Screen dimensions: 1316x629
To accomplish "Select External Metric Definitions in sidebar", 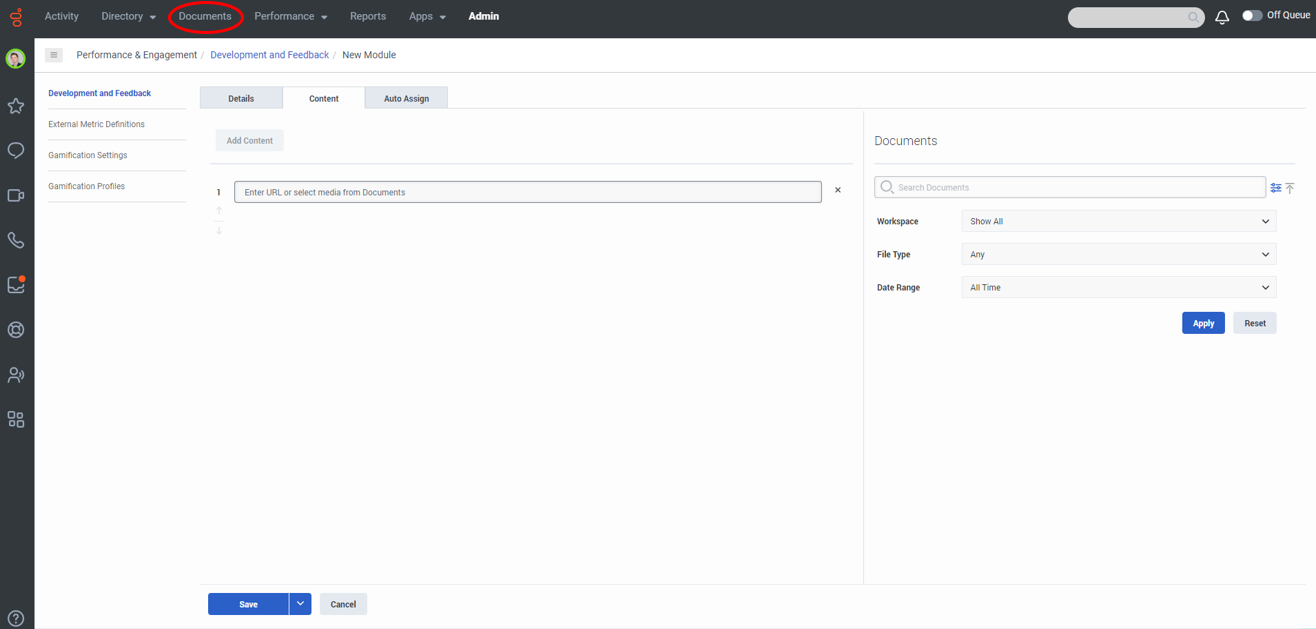I will (96, 124).
